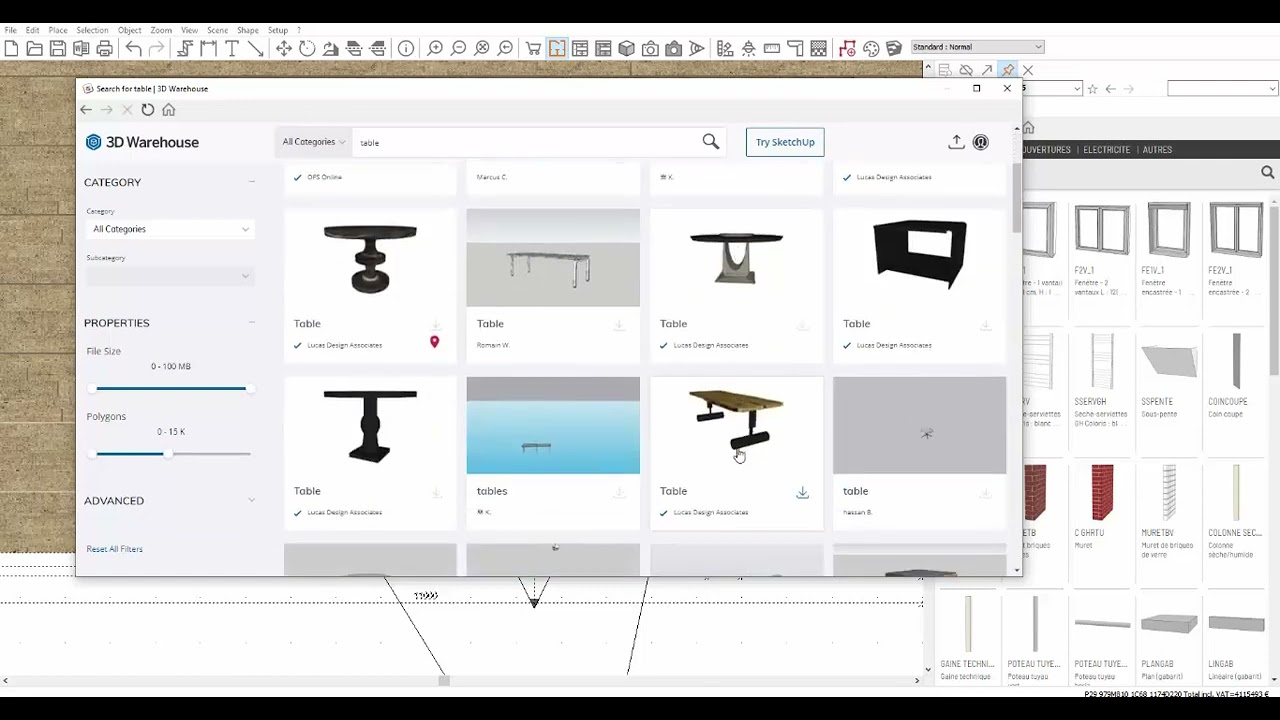Open All Categories dropdown beside search box

tap(313, 142)
